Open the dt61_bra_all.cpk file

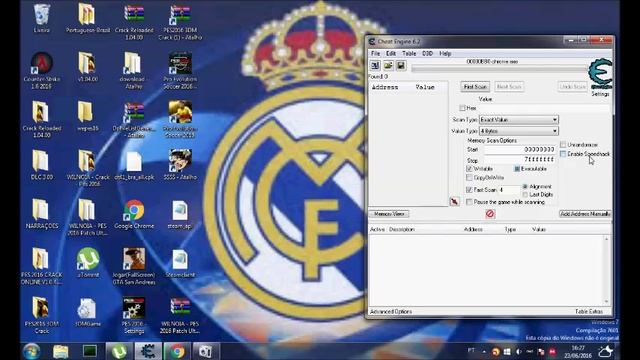[134, 165]
